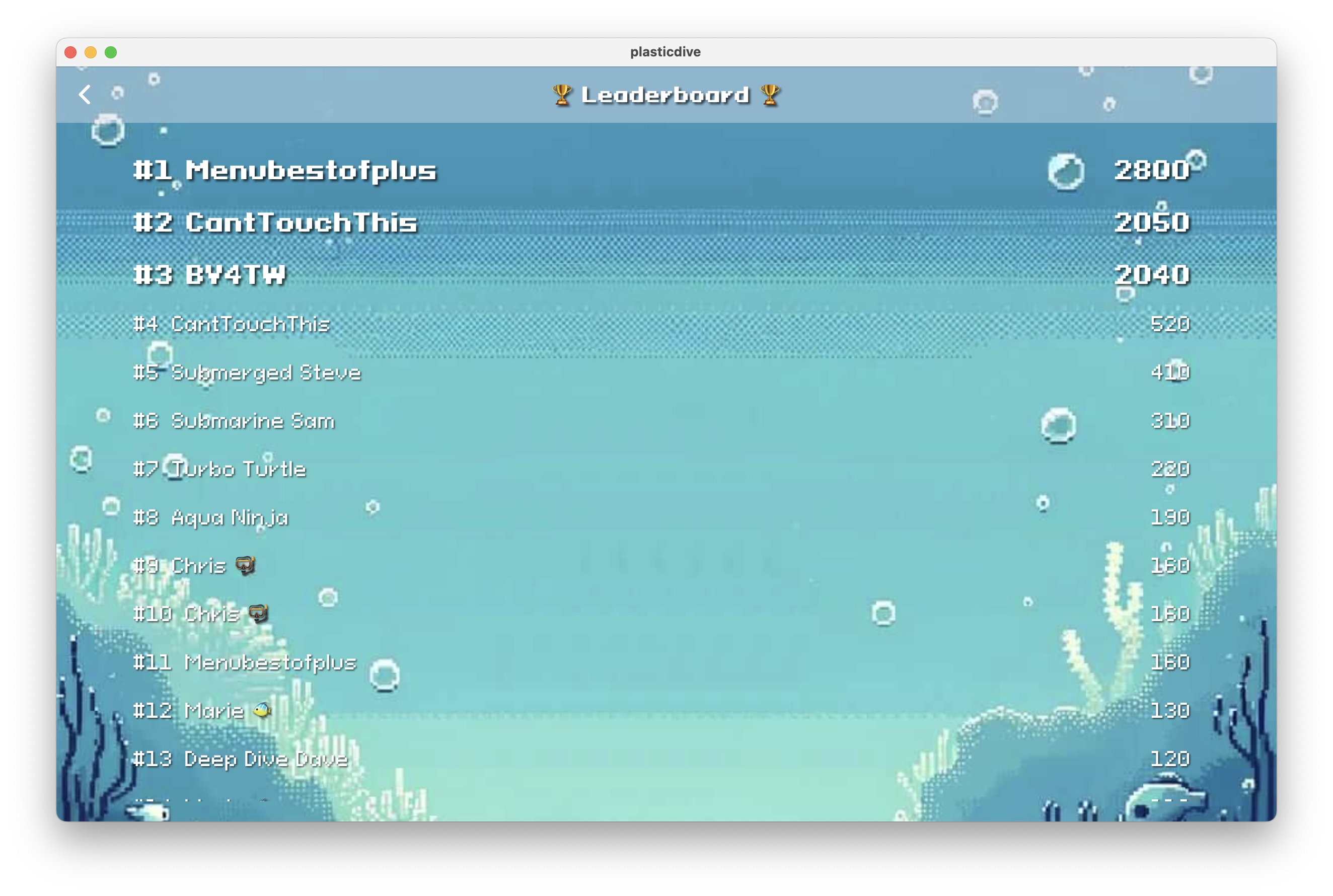Click the 2800 top score
The width and height of the screenshot is (1333, 896).
point(1151,170)
